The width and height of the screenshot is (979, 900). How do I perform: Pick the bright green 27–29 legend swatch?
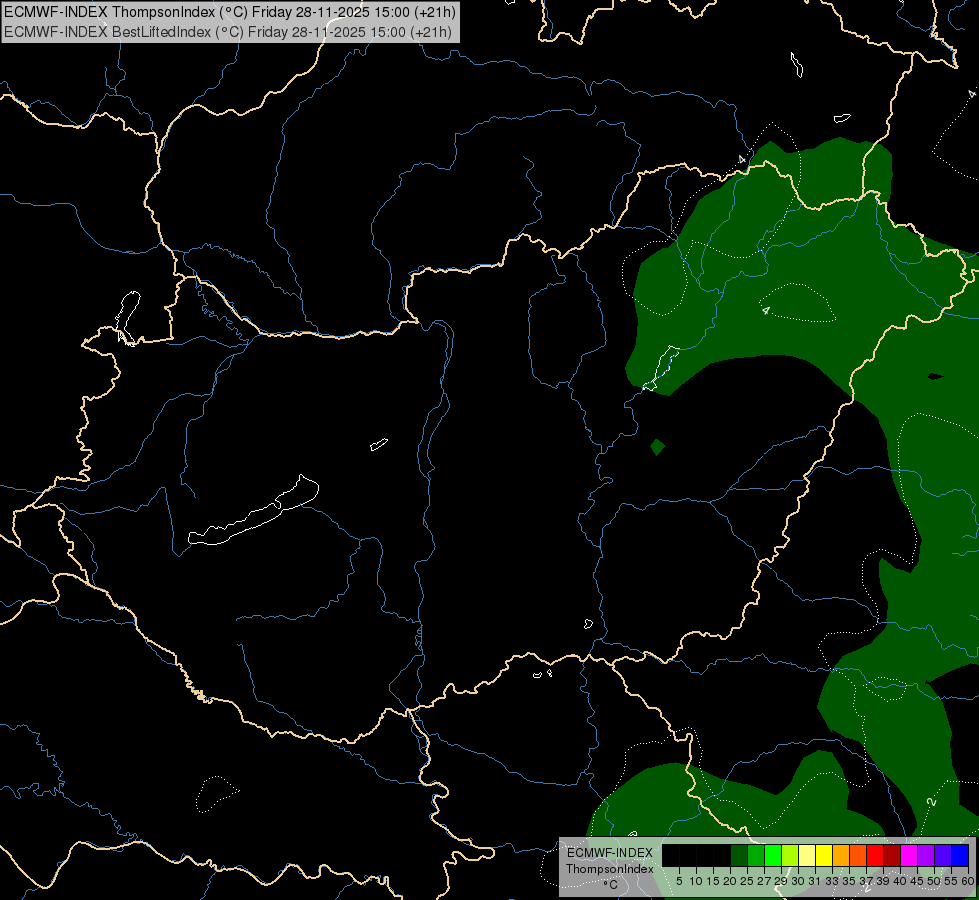(x=772, y=855)
